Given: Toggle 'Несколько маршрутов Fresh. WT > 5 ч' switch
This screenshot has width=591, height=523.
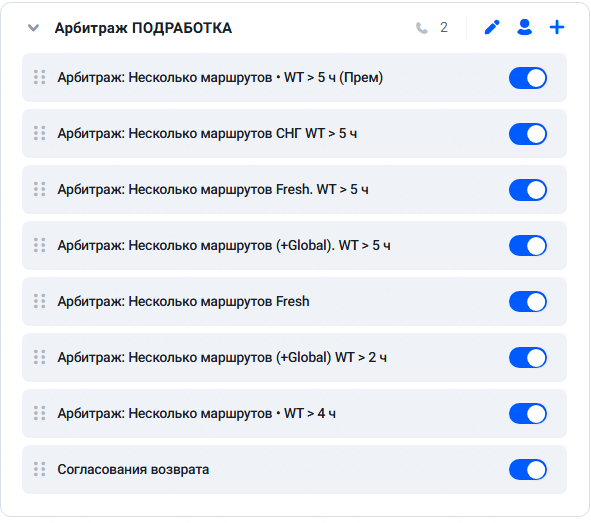Looking at the screenshot, I should pos(528,190).
